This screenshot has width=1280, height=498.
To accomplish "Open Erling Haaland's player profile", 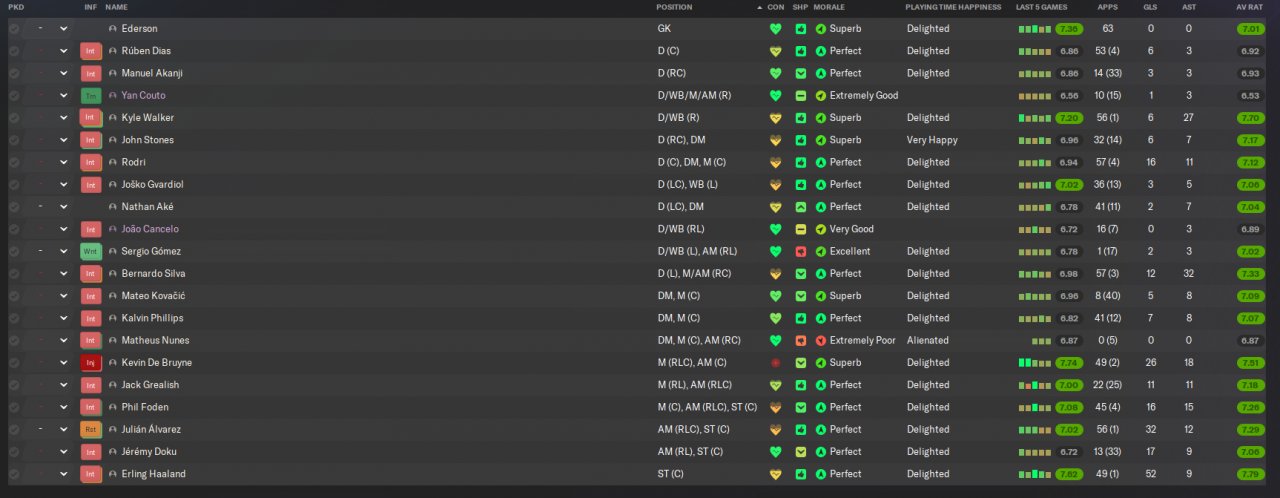I will click(x=153, y=474).
